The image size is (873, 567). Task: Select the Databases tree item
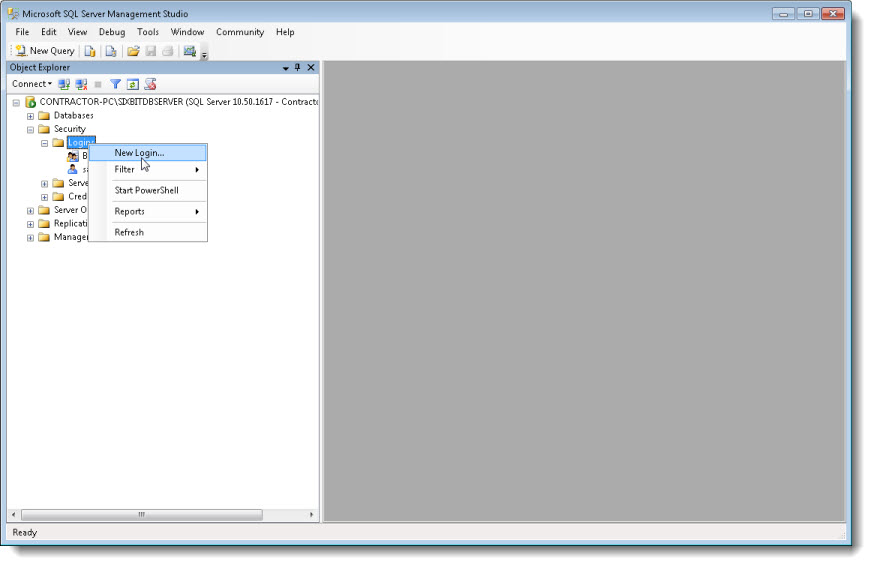(73, 116)
